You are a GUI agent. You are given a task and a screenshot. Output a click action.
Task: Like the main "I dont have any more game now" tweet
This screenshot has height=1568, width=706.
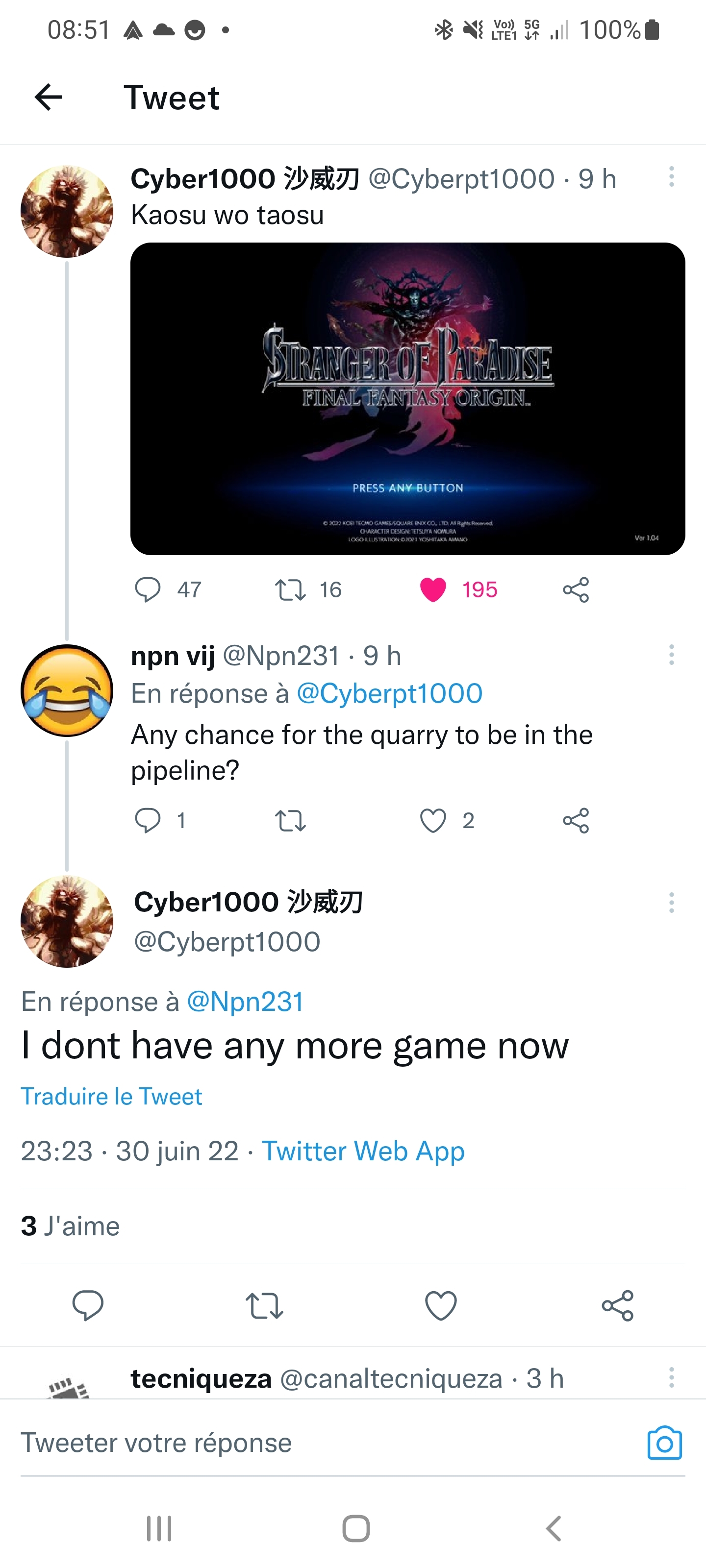(x=440, y=1305)
